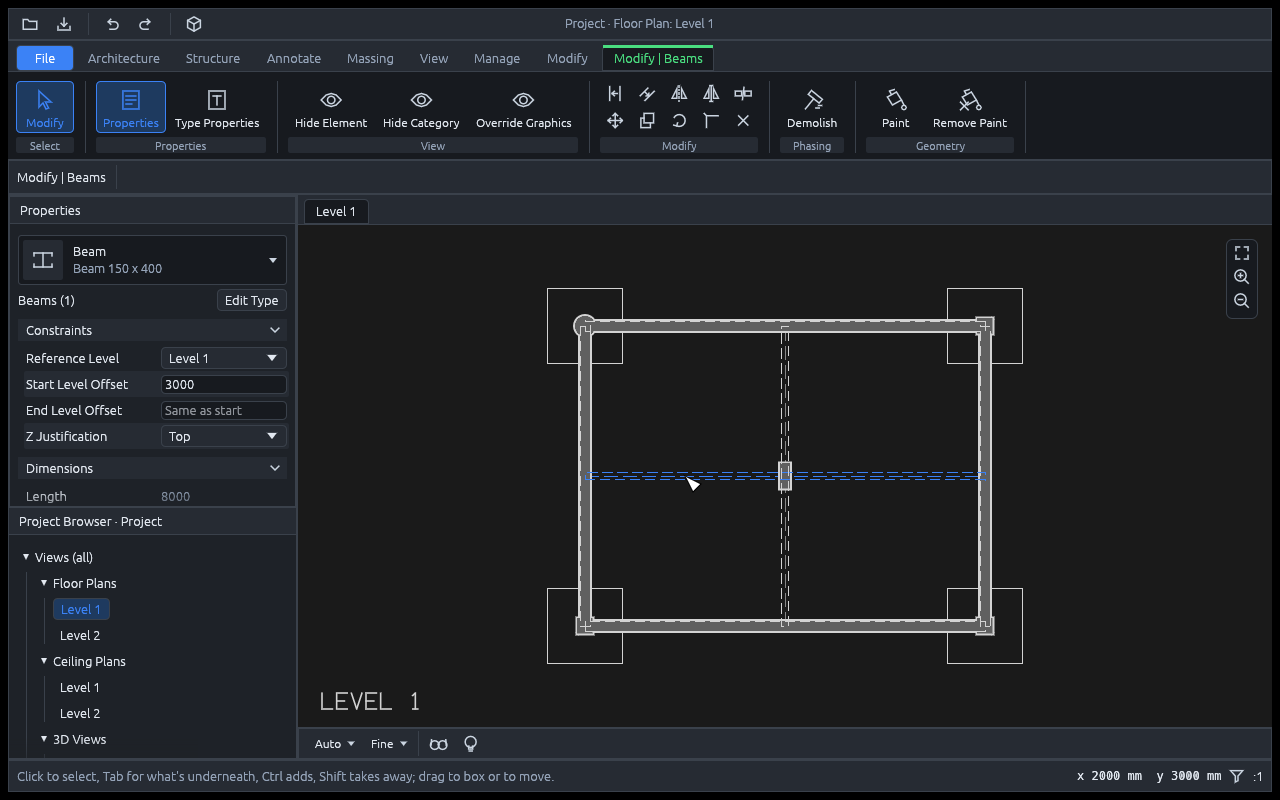Select the Mirror - Pick Axis tool
The image size is (1280, 800).
tap(679, 94)
